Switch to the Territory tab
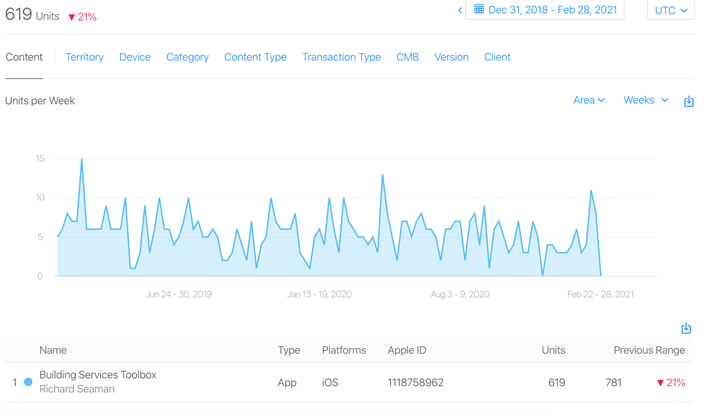Screen dimensions: 707x415 (84, 57)
